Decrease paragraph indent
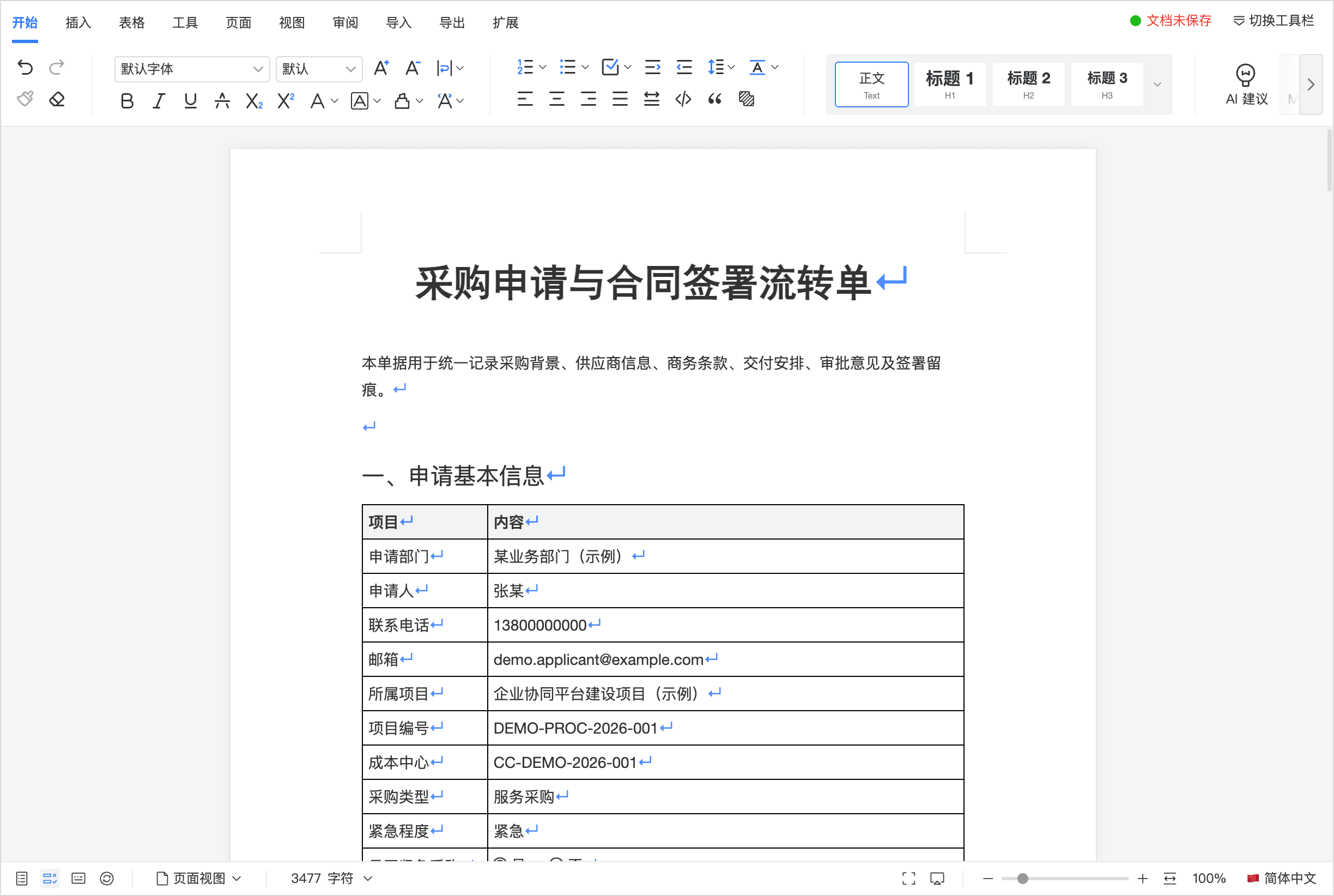The height and width of the screenshot is (896, 1334). pos(684,68)
